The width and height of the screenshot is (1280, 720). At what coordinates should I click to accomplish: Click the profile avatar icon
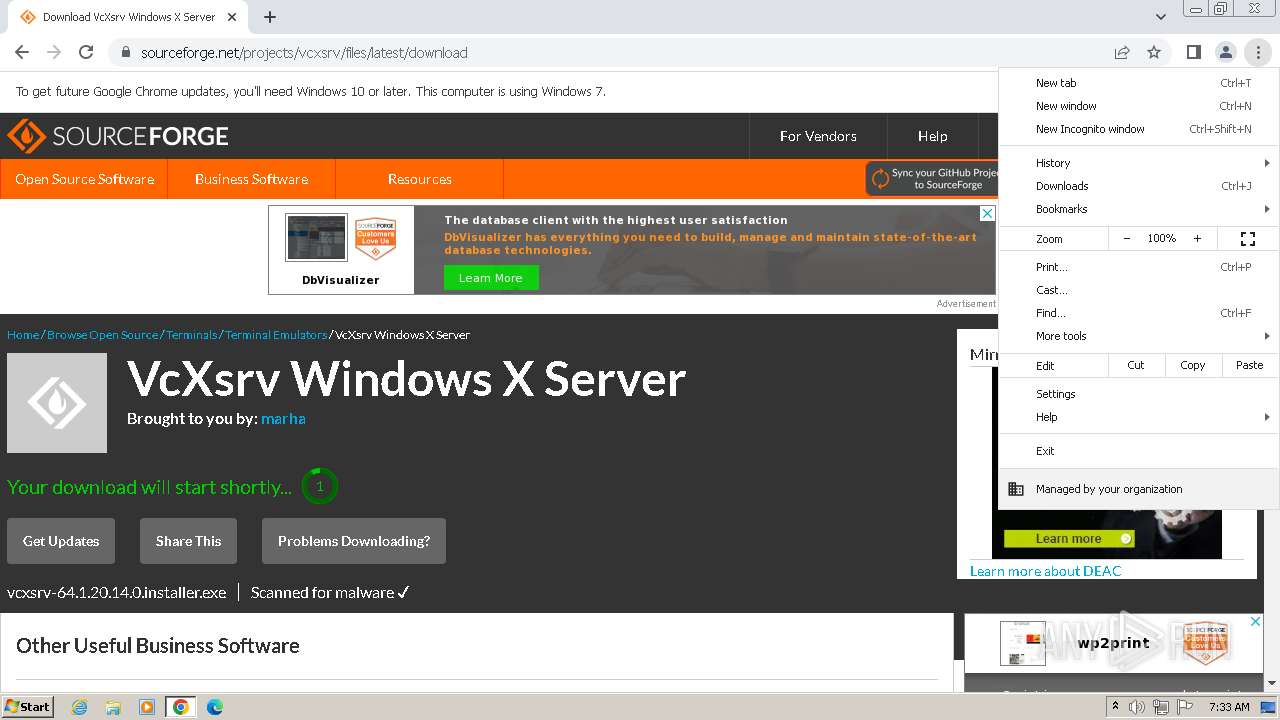(1225, 52)
